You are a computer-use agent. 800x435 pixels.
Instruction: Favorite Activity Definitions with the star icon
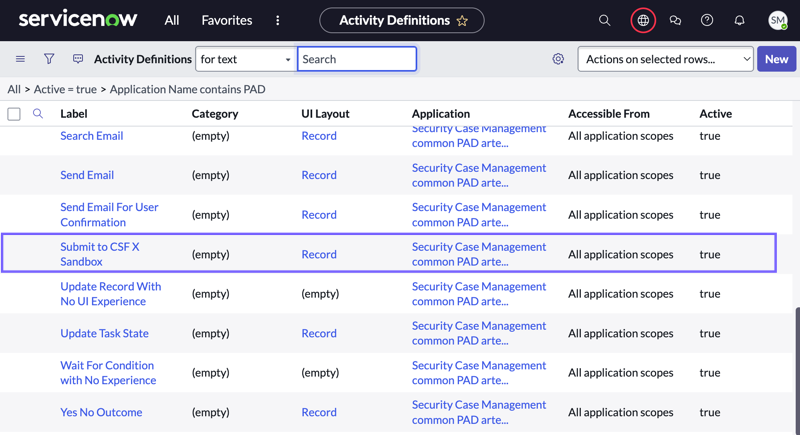tap(462, 21)
